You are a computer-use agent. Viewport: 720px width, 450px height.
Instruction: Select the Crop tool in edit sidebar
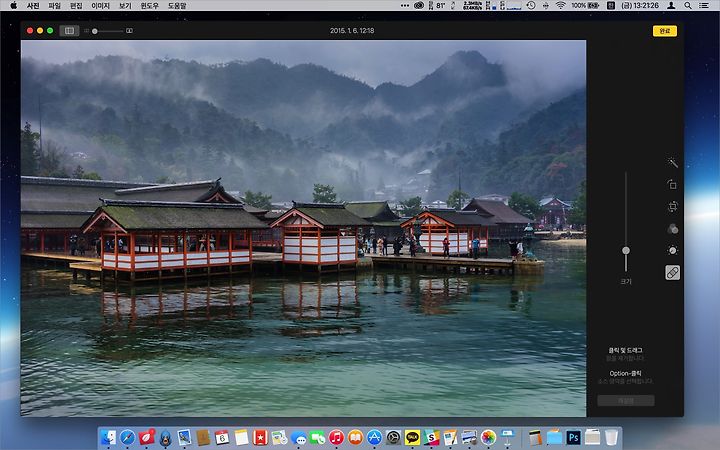pos(672,207)
